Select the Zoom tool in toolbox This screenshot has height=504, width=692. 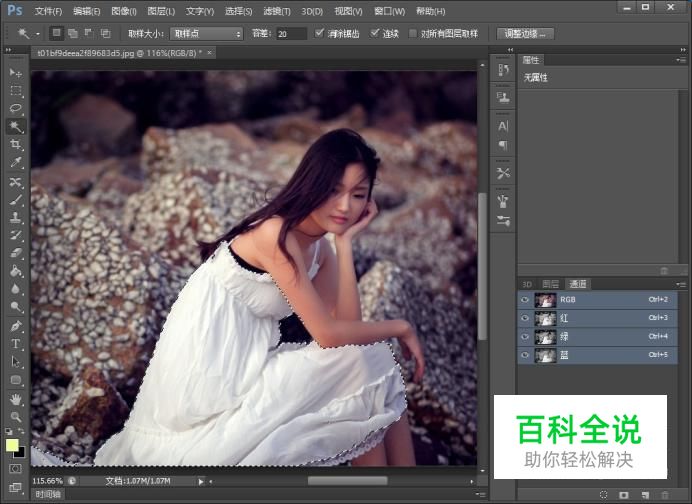(16, 416)
